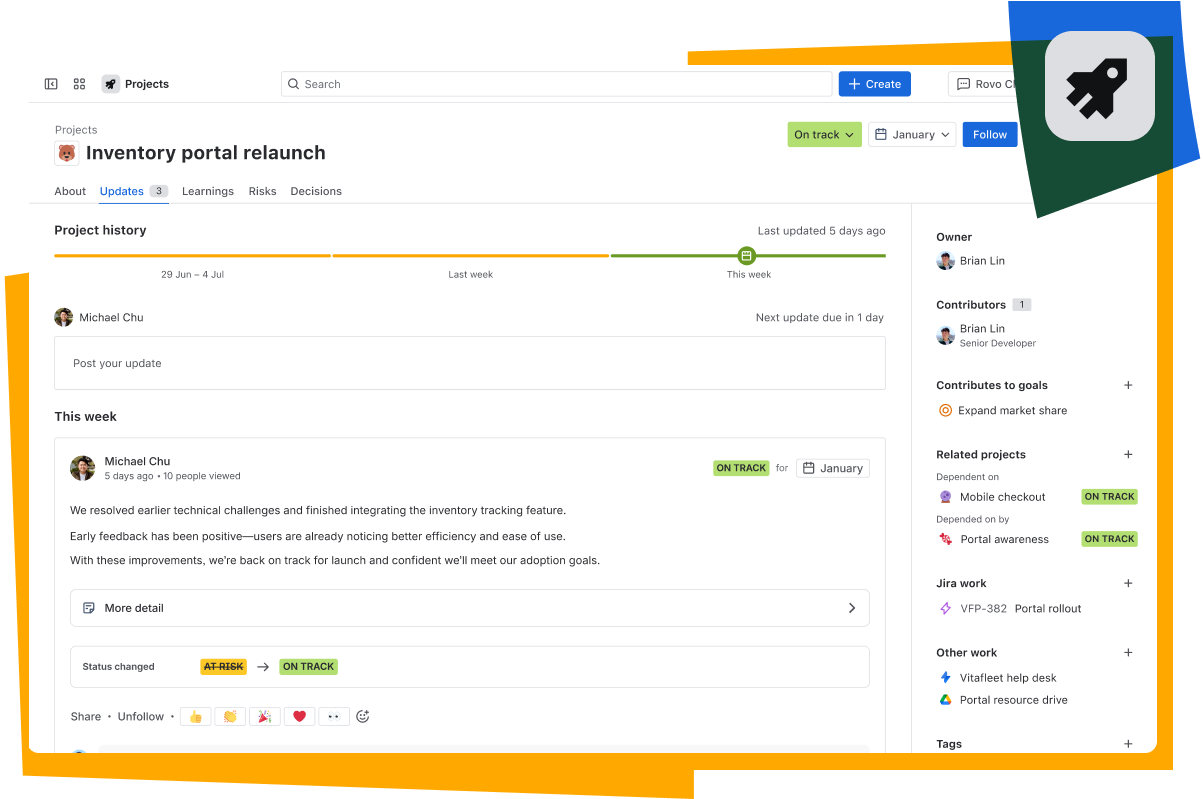This screenshot has height=799, width=1203.
Task: Click the Post your update field
Action: pyautogui.click(x=469, y=363)
